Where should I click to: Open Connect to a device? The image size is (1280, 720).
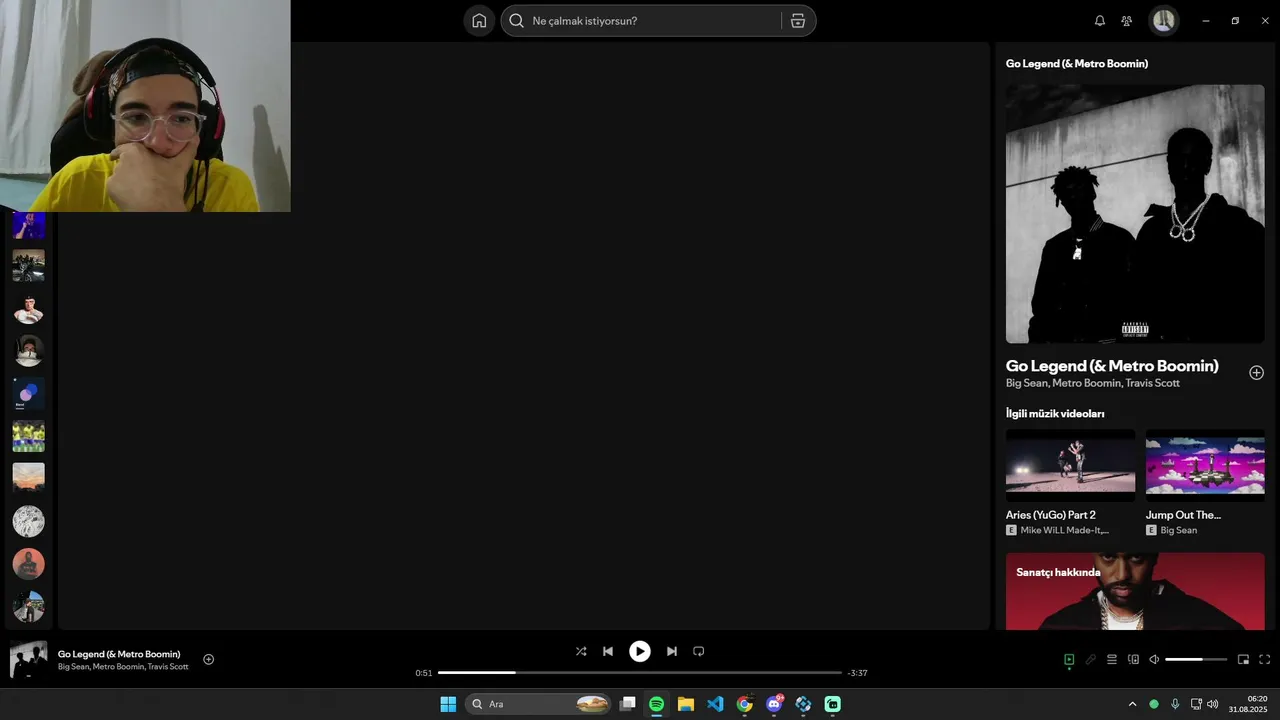[1133, 659]
